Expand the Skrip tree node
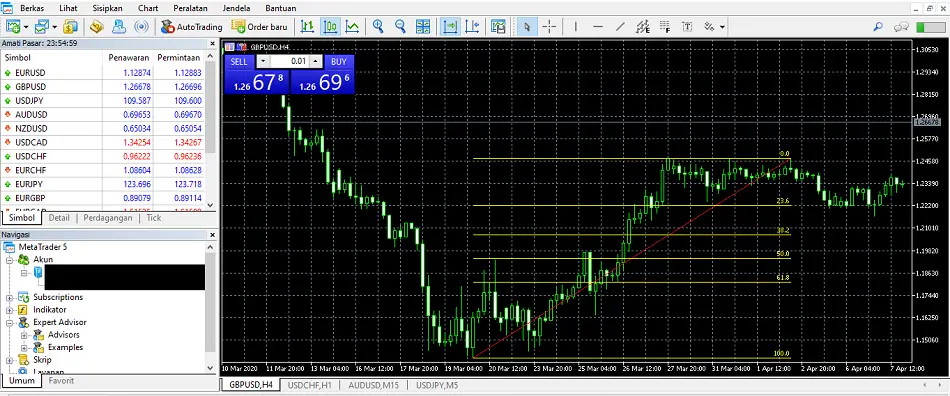 click(10, 360)
